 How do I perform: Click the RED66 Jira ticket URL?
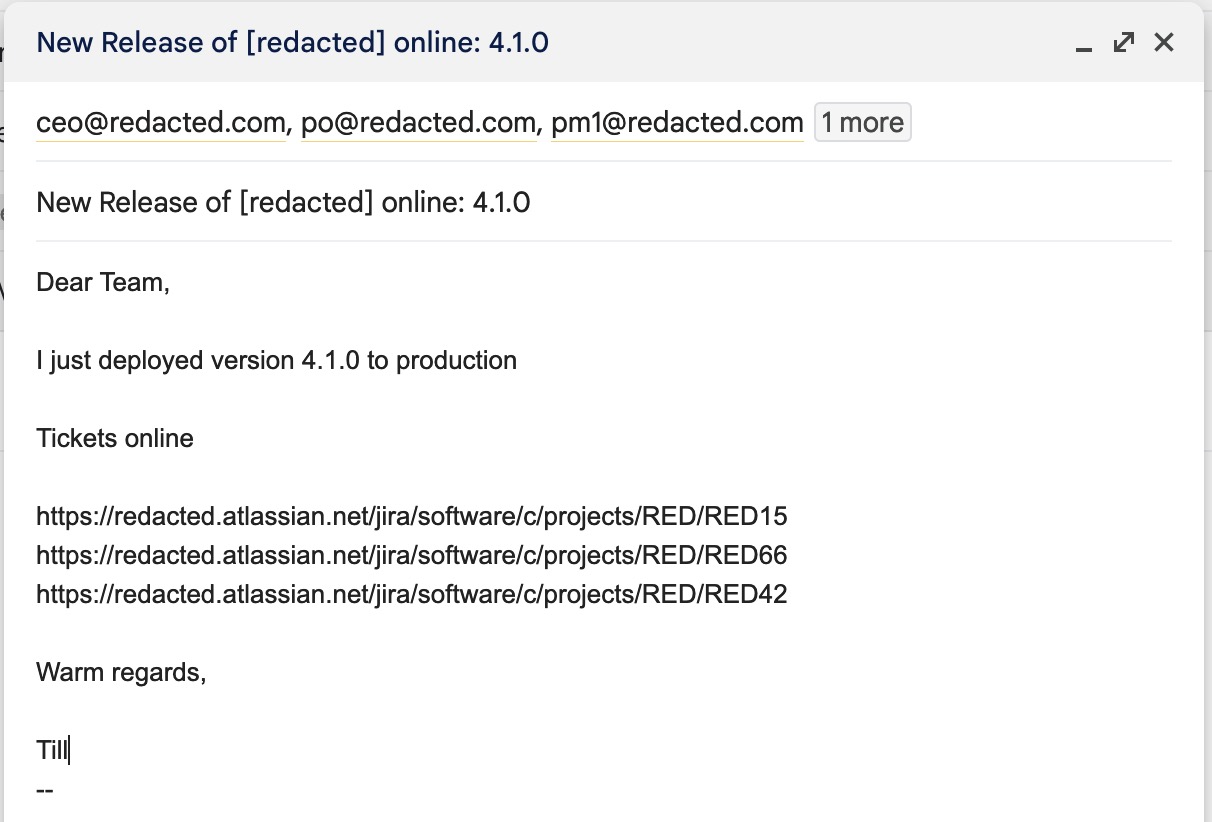(x=411, y=555)
